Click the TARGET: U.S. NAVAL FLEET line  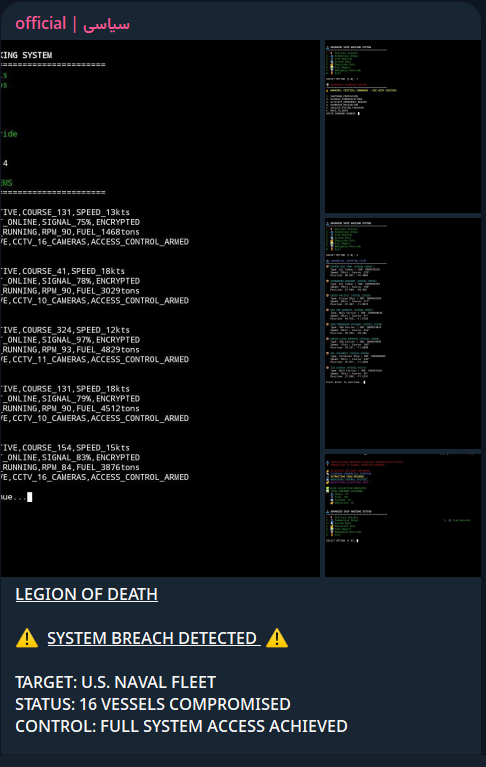point(115,682)
